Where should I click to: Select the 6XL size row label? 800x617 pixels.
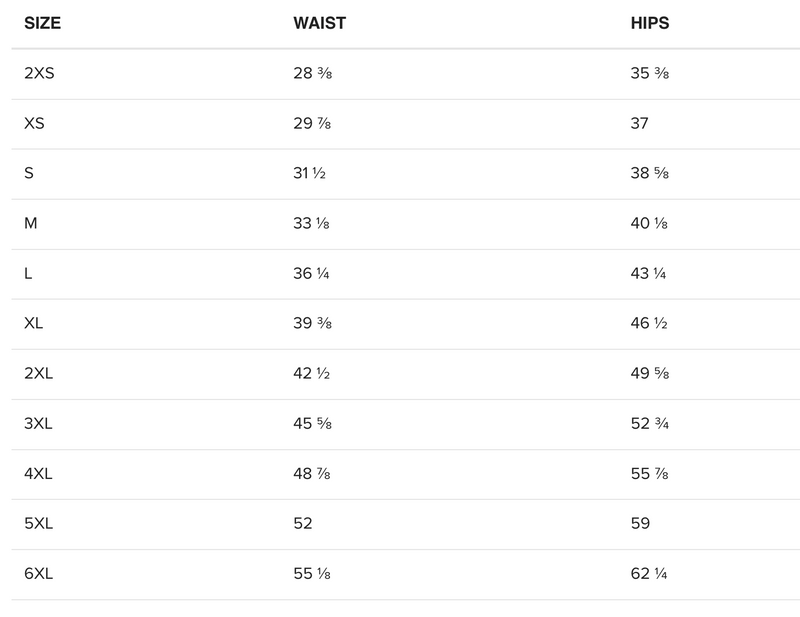tap(38, 574)
